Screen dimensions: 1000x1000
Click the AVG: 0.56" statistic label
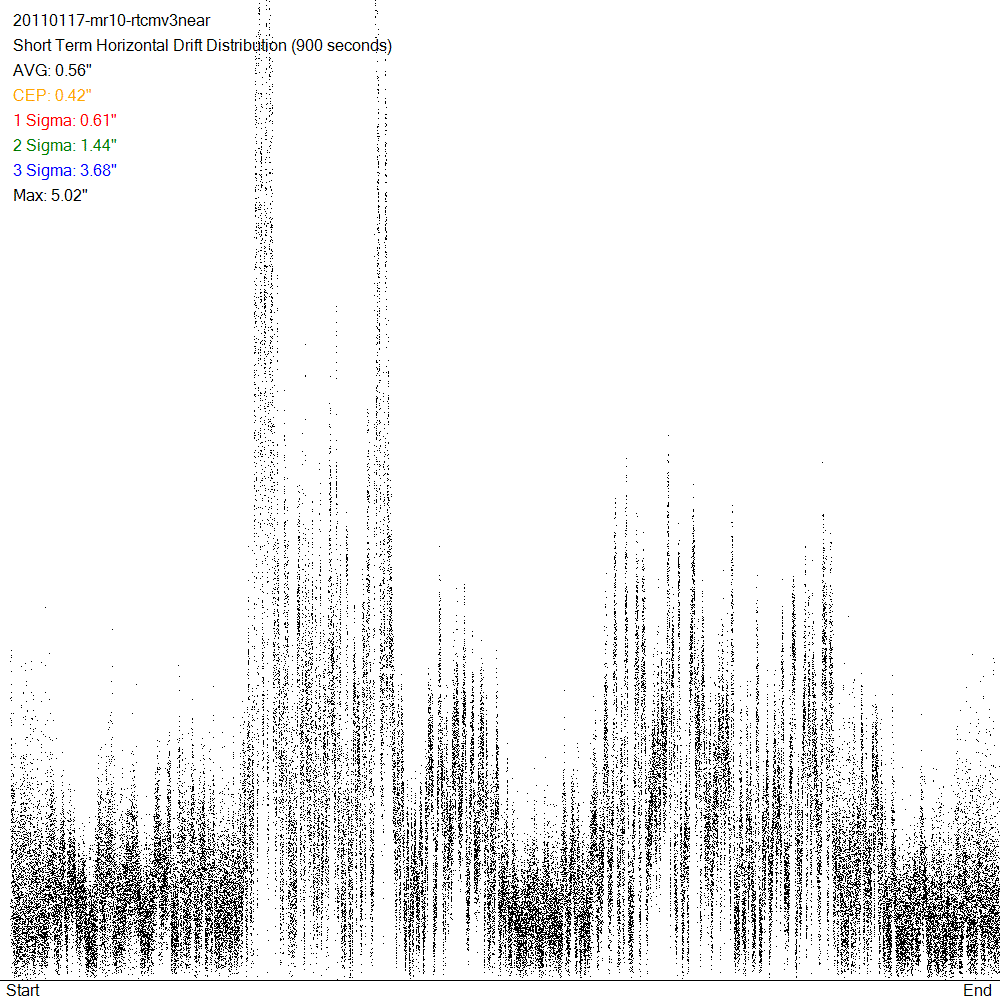[x=52, y=71]
